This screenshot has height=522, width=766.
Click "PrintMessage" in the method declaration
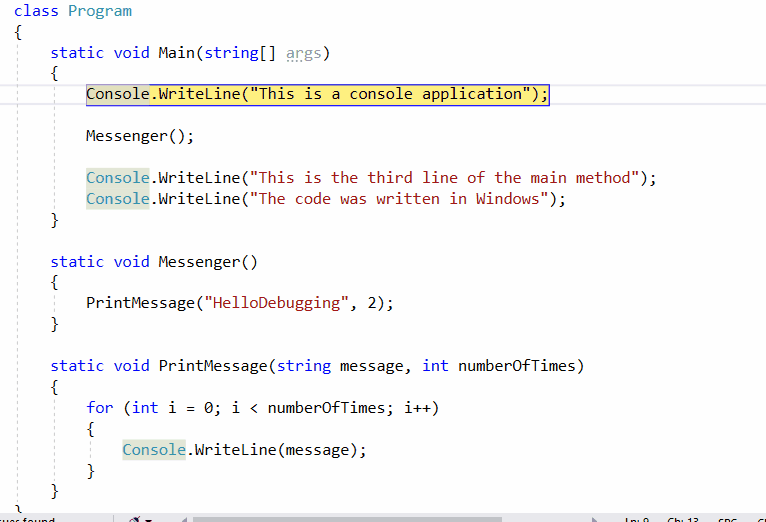tap(213, 366)
